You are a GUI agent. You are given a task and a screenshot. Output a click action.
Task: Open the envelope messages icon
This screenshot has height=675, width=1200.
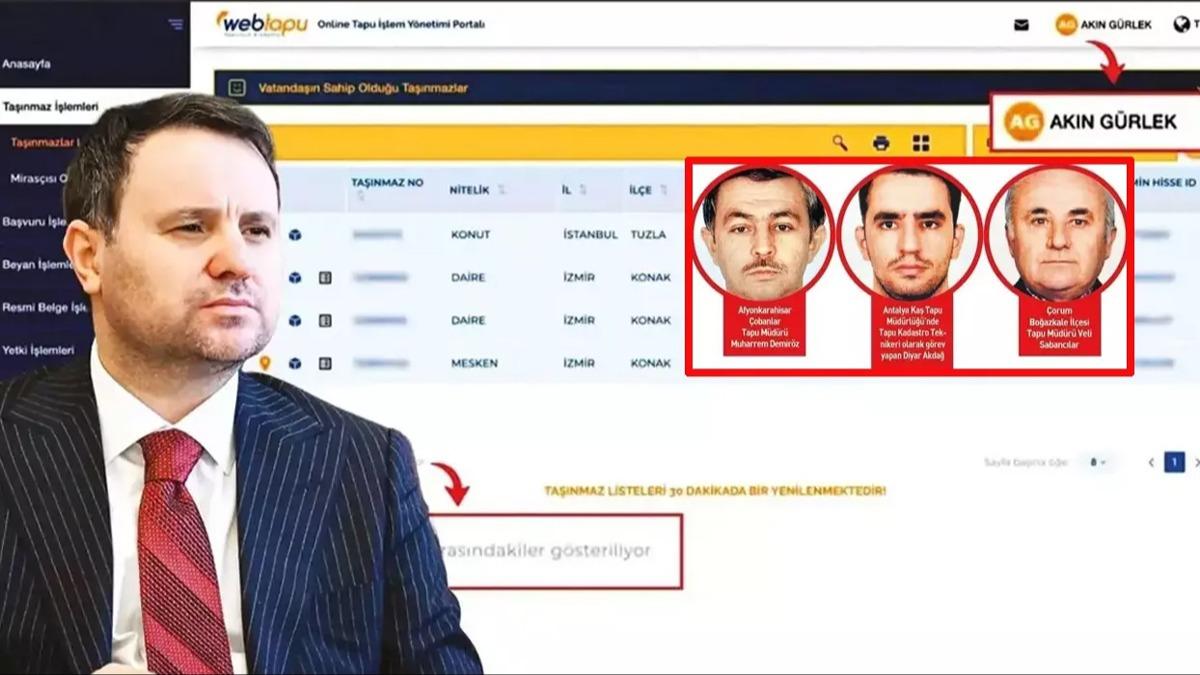click(x=1021, y=25)
